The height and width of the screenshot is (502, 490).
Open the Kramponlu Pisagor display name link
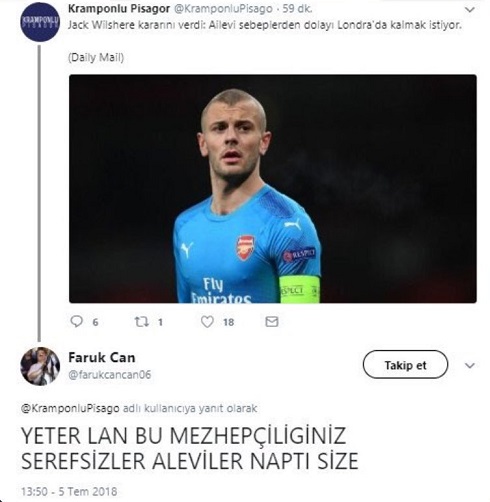[119, 9]
